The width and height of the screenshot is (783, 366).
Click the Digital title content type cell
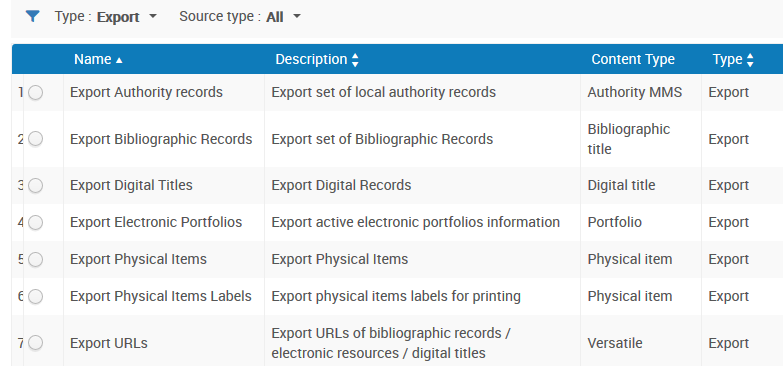621,185
